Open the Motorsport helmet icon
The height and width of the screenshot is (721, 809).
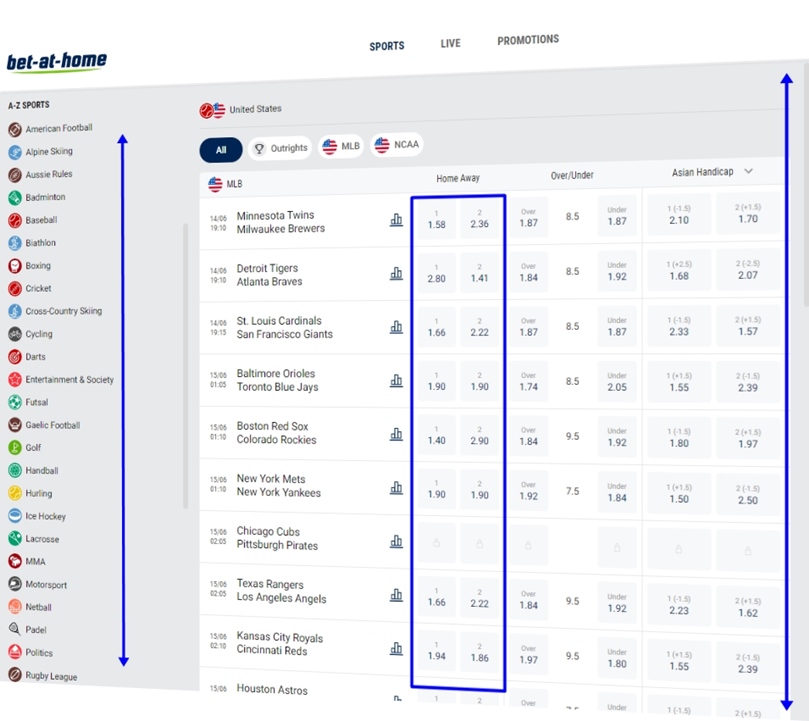pyautogui.click(x=15, y=584)
